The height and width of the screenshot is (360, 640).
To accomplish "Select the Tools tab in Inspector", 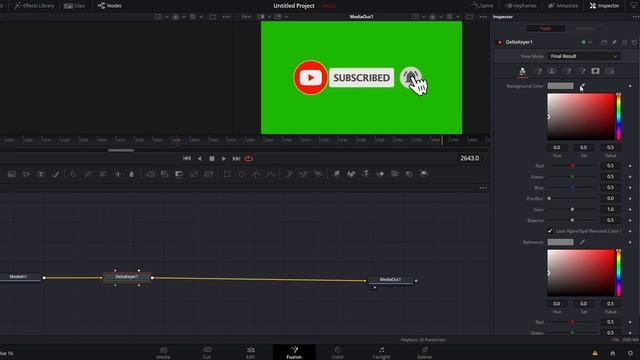I will [x=546, y=28].
